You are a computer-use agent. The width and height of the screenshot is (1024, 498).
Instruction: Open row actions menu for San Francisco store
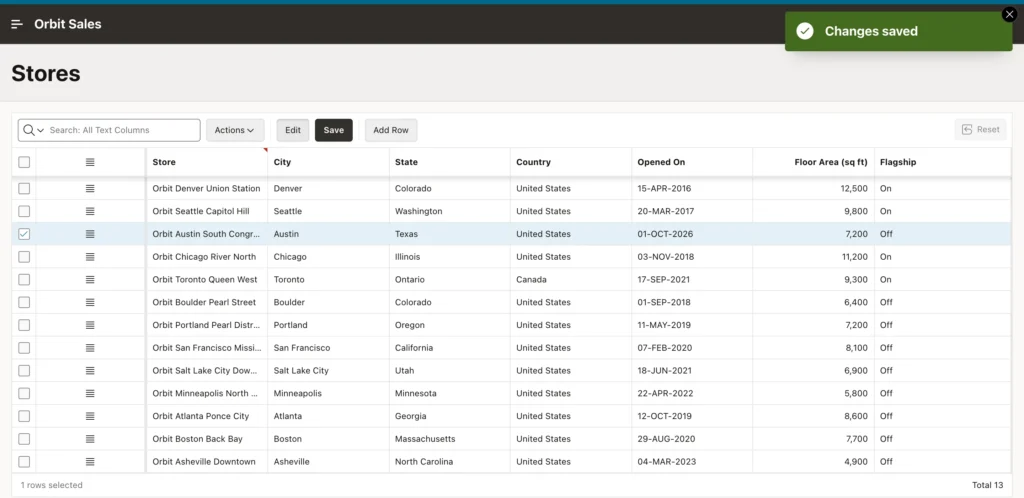90,347
